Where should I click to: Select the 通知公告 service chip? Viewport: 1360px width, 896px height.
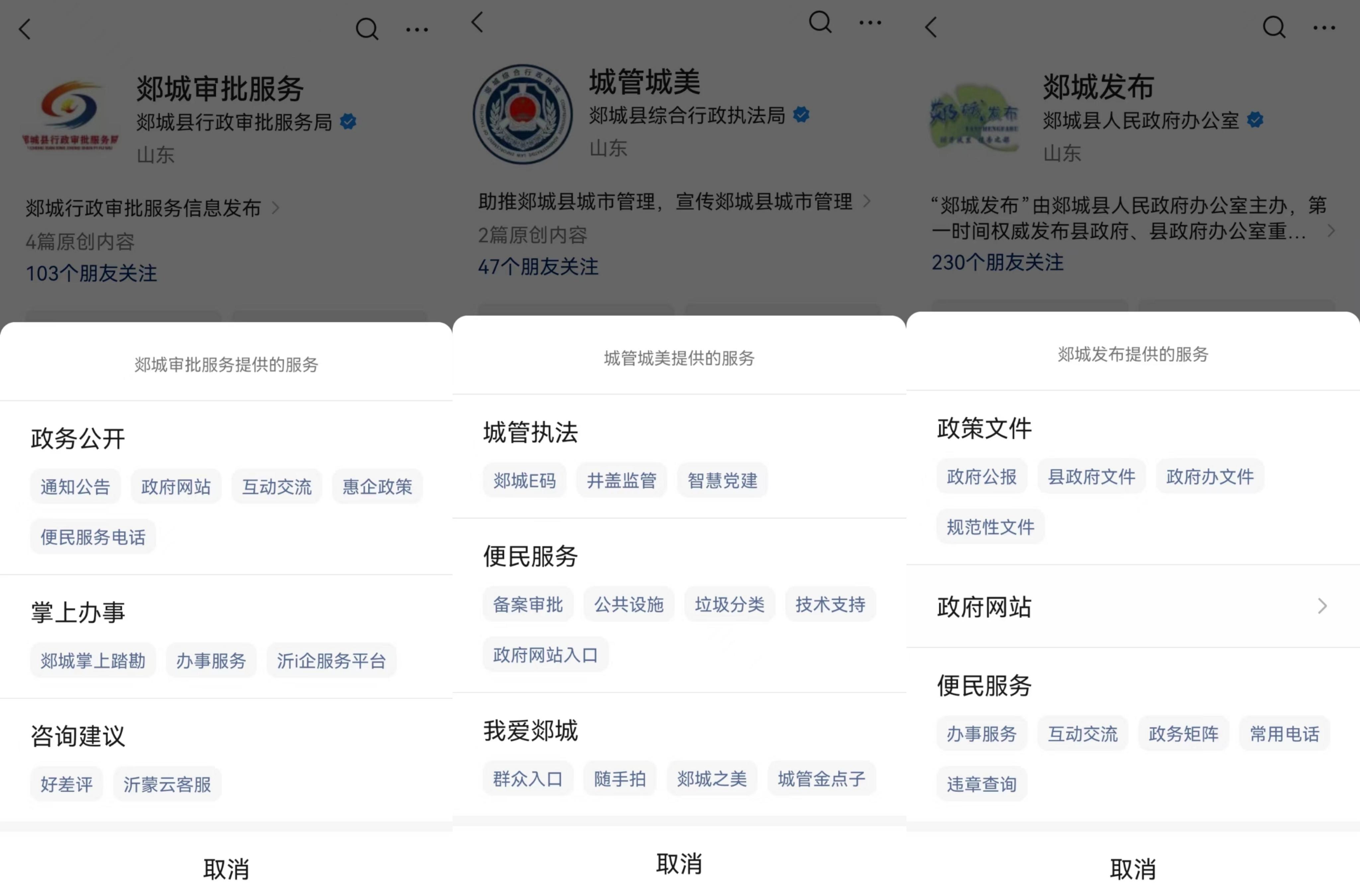75,487
